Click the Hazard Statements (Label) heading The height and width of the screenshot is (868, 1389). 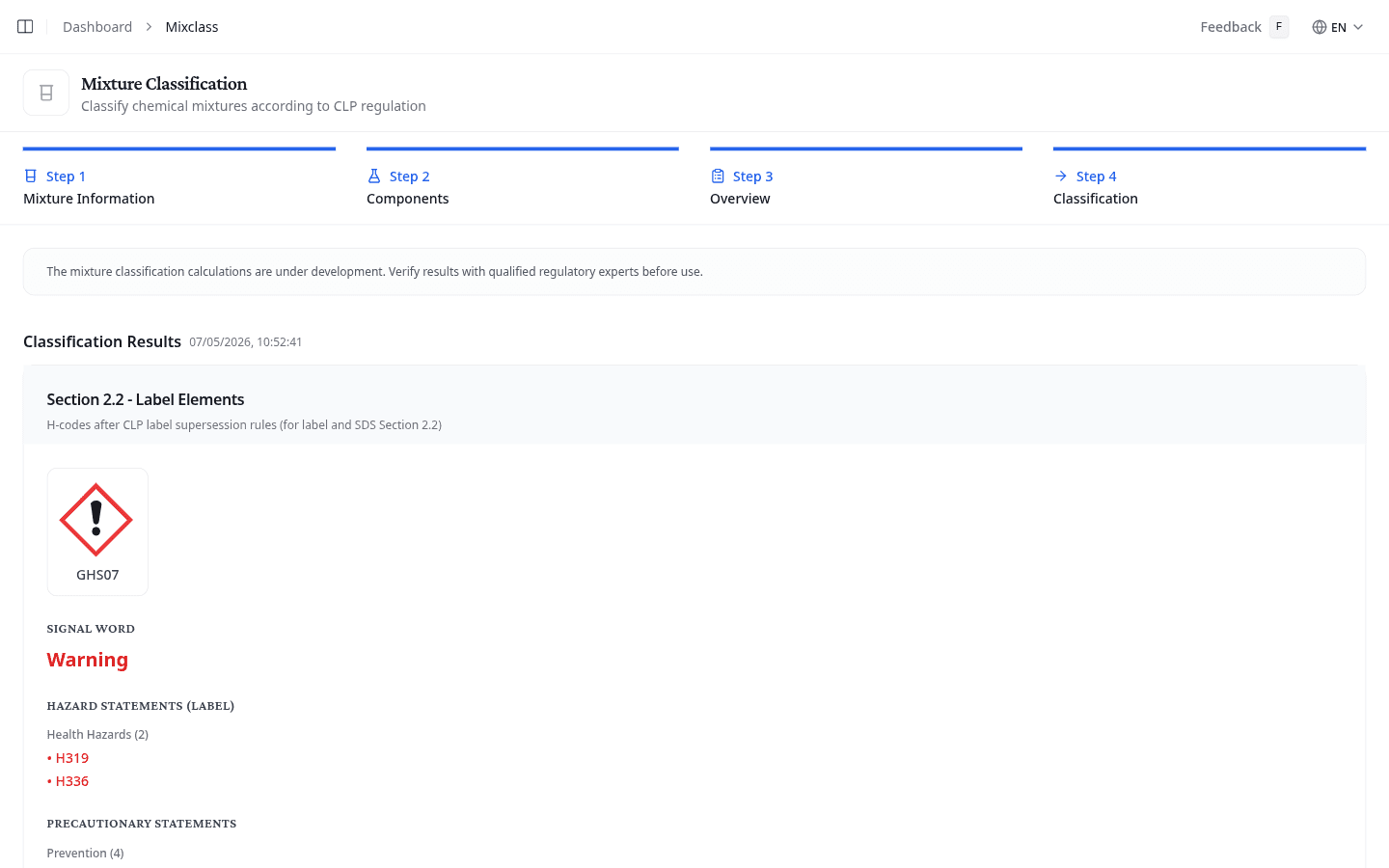point(141,706)
